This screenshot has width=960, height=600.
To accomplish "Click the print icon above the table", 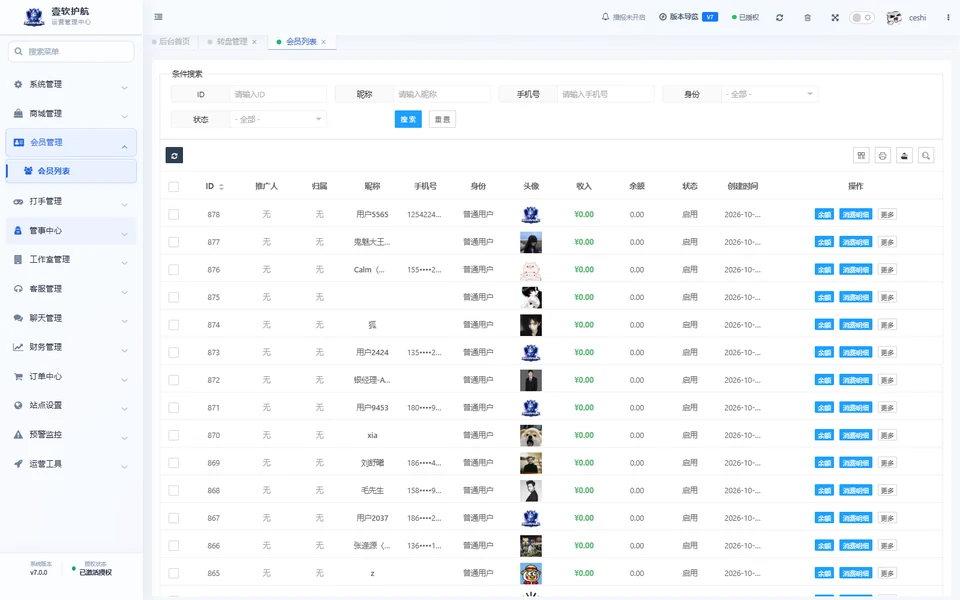I will pyautogui.click(x=883, y=156).
